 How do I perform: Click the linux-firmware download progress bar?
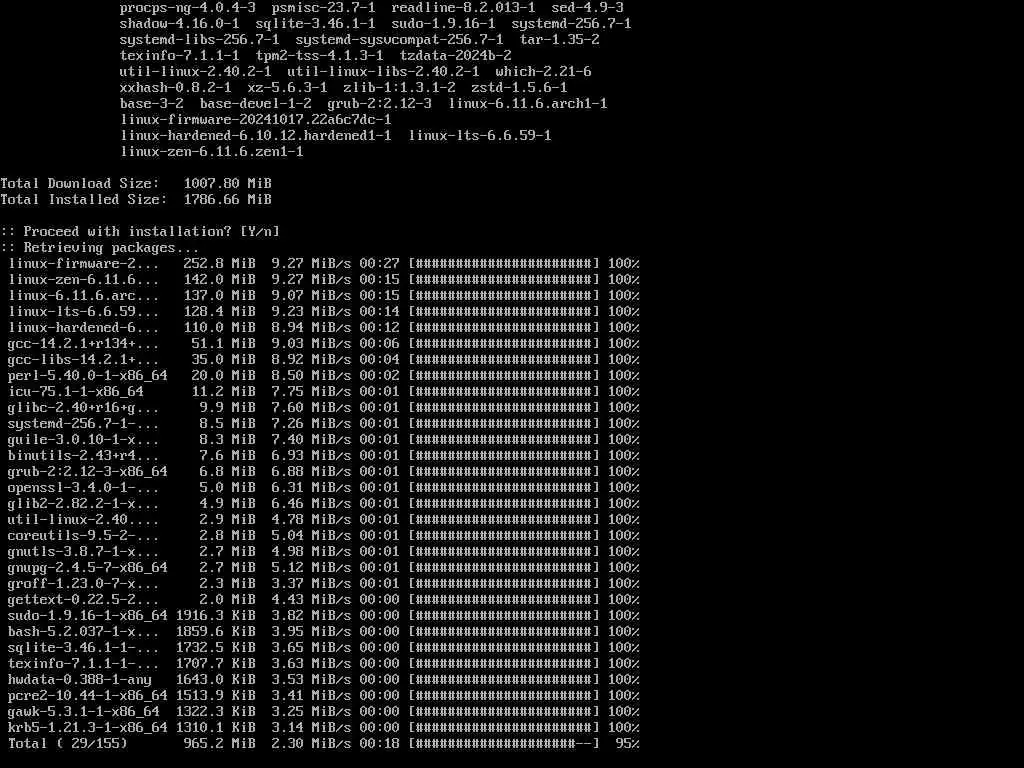point(504,263)
